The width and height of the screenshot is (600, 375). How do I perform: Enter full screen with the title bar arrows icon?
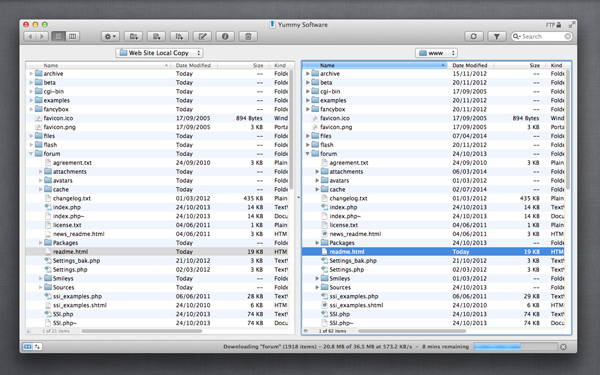(x=572, y=24)
